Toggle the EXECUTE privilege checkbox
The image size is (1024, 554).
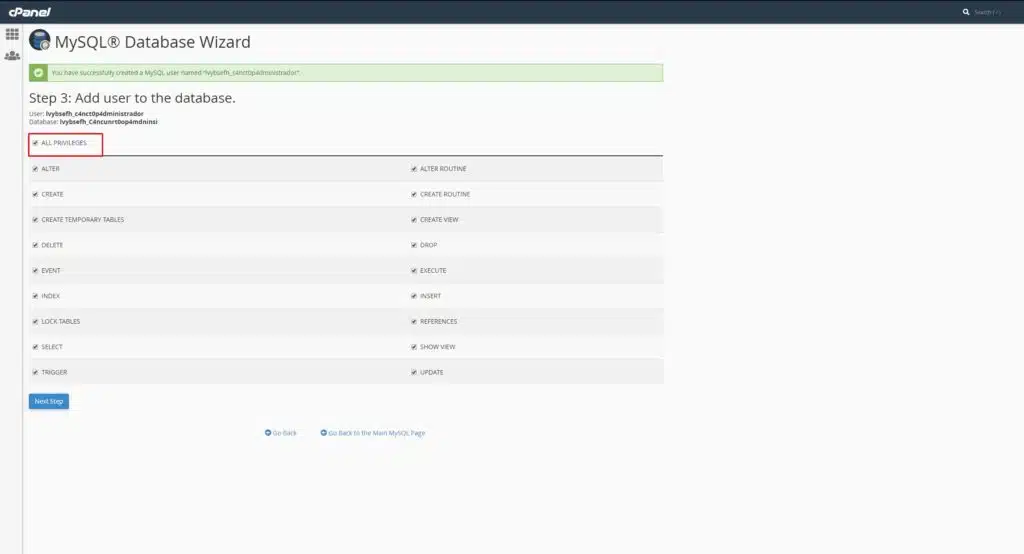click(414, 270)
